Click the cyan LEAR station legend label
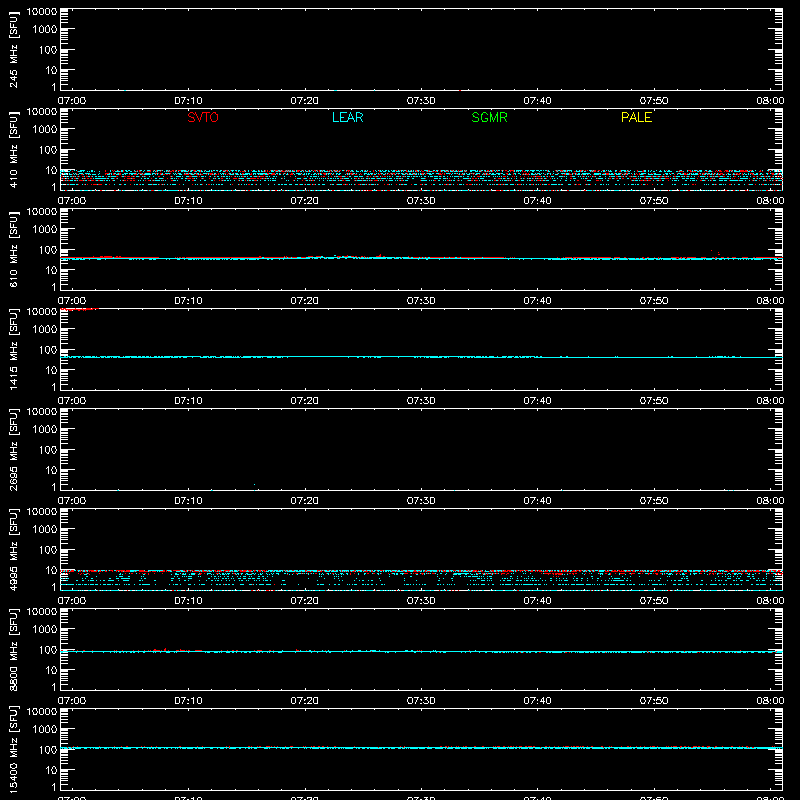The image size is (800, 800). [x=347, y=117]
